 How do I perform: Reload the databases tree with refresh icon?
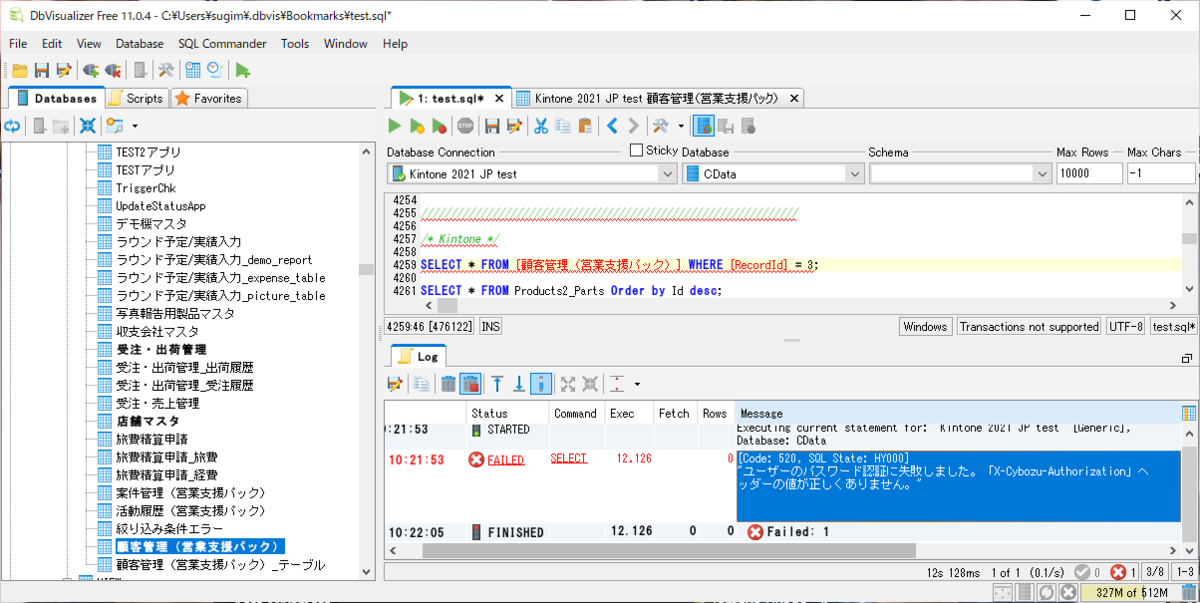[x=13, y=126]
